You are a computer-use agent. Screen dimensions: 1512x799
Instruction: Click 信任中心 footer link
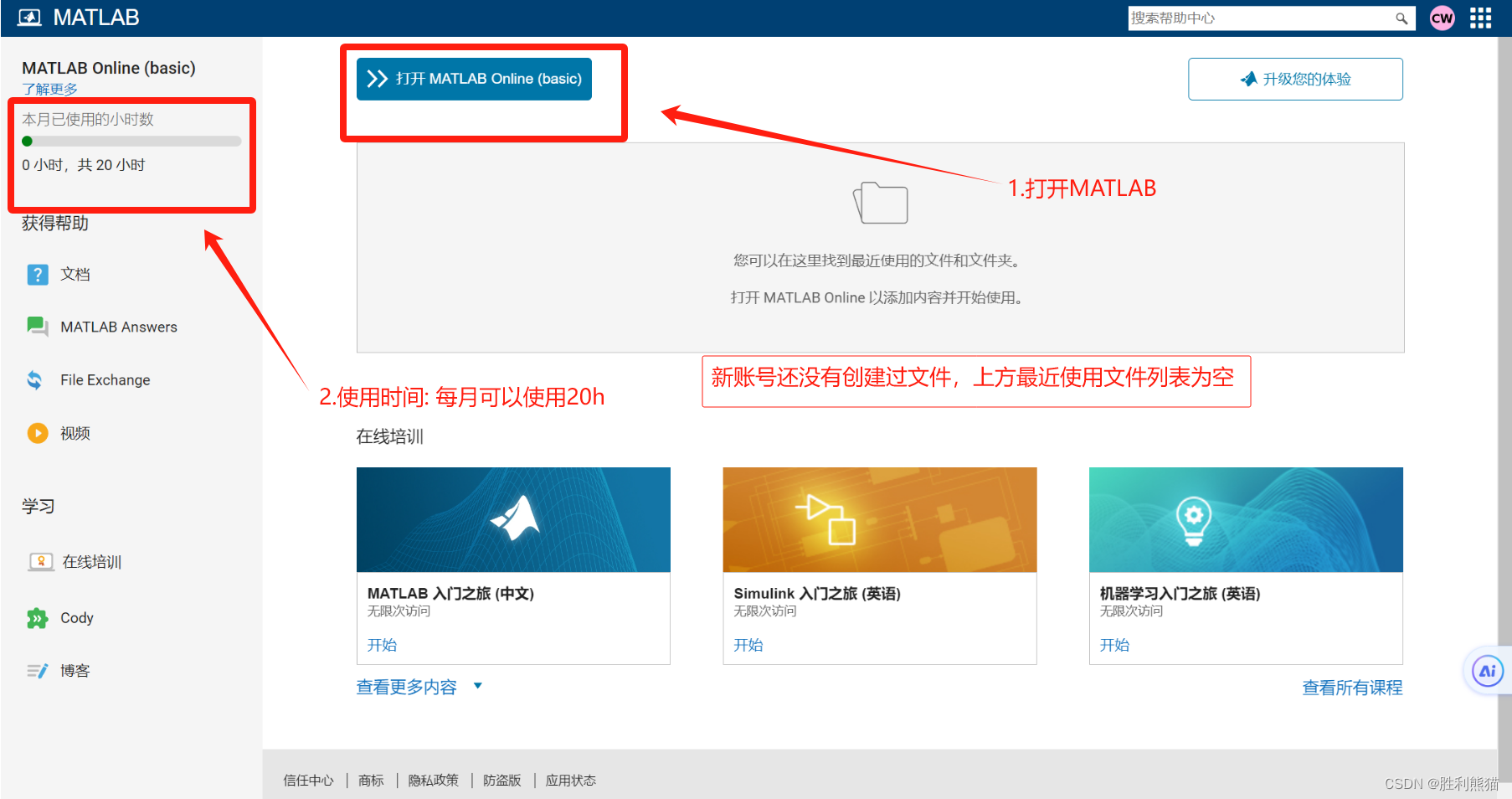point(308,781)
